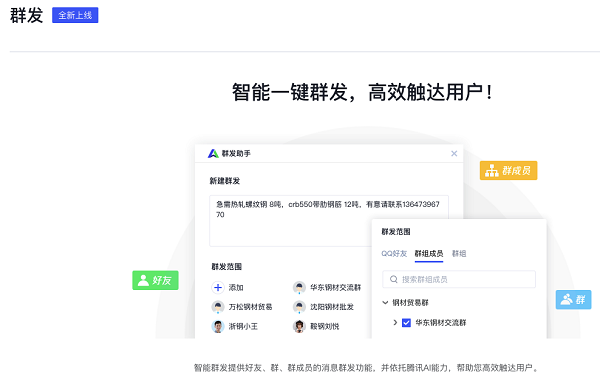Switch to 群组 tab
600x381 pixels.
point(459,254)
